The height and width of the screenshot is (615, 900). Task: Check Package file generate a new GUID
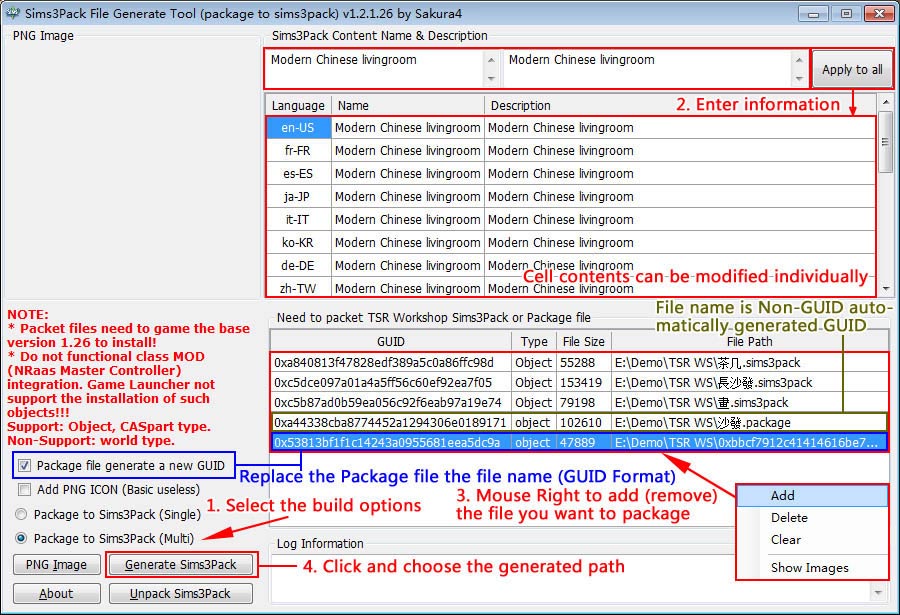[25, 466]
